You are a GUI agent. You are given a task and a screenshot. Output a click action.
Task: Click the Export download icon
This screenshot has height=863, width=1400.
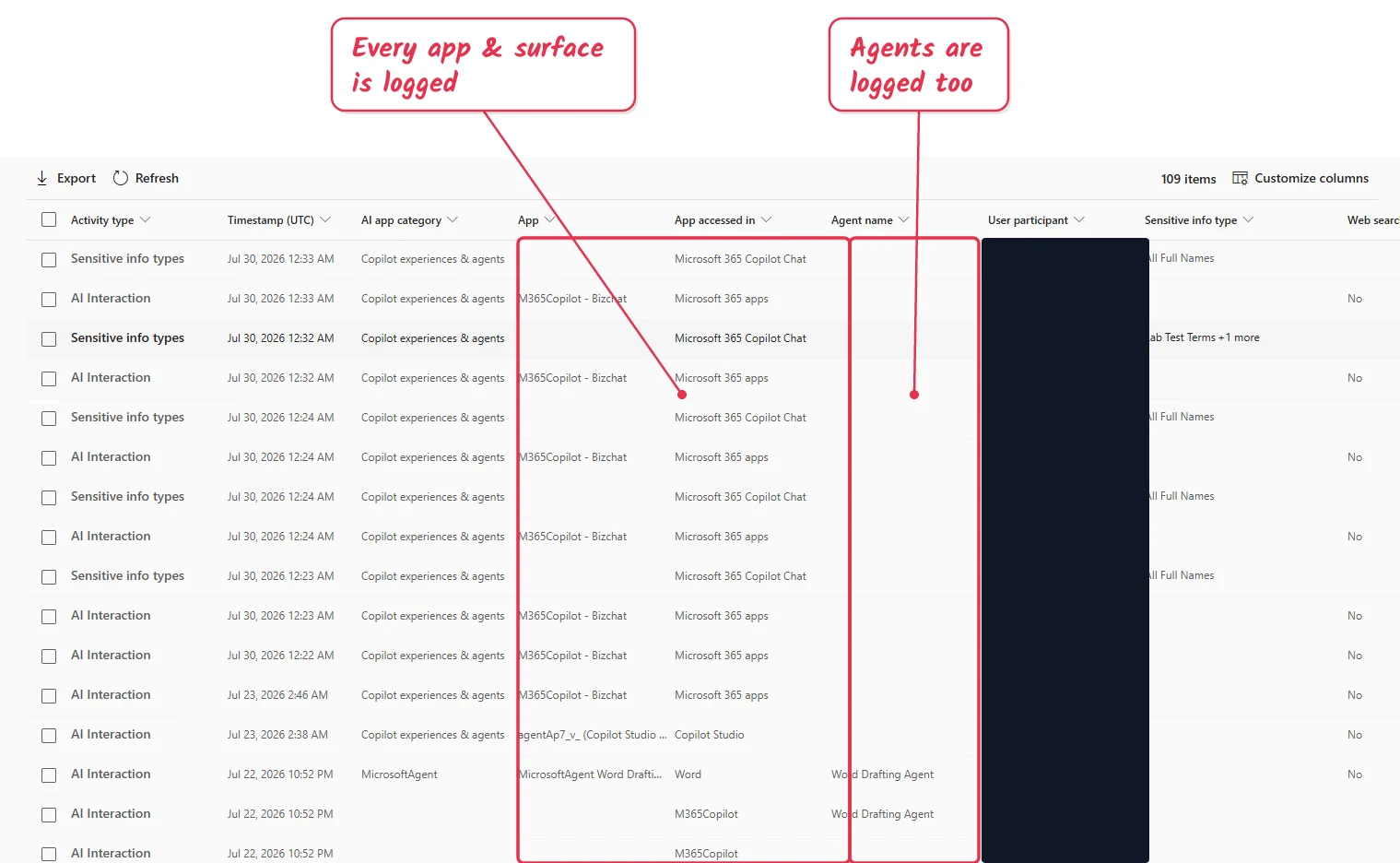click(41, 178)
